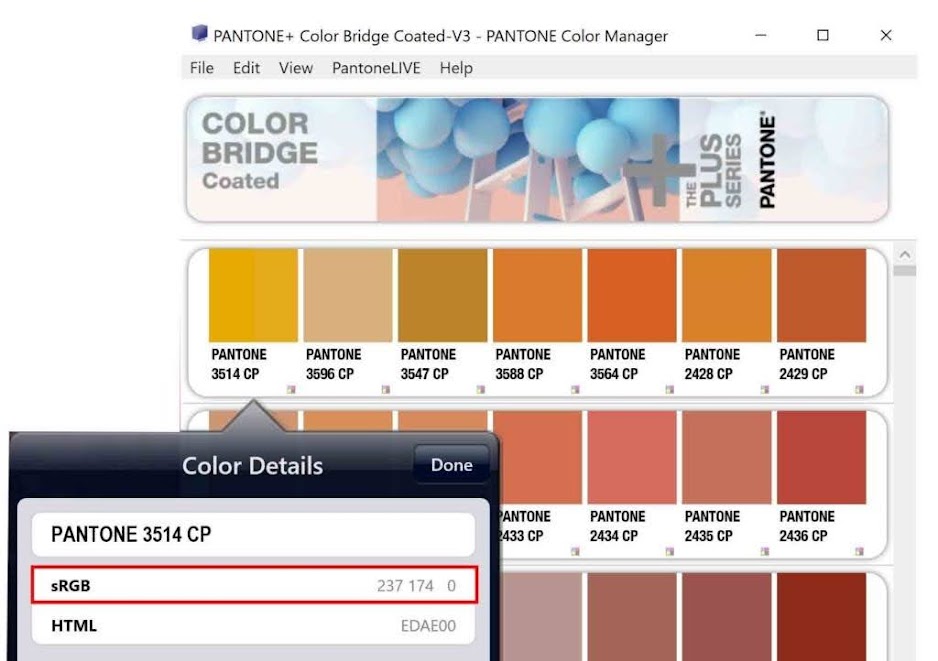938x661 pixels.
Task: Open the File menu
Action: (x=202, y=68)
